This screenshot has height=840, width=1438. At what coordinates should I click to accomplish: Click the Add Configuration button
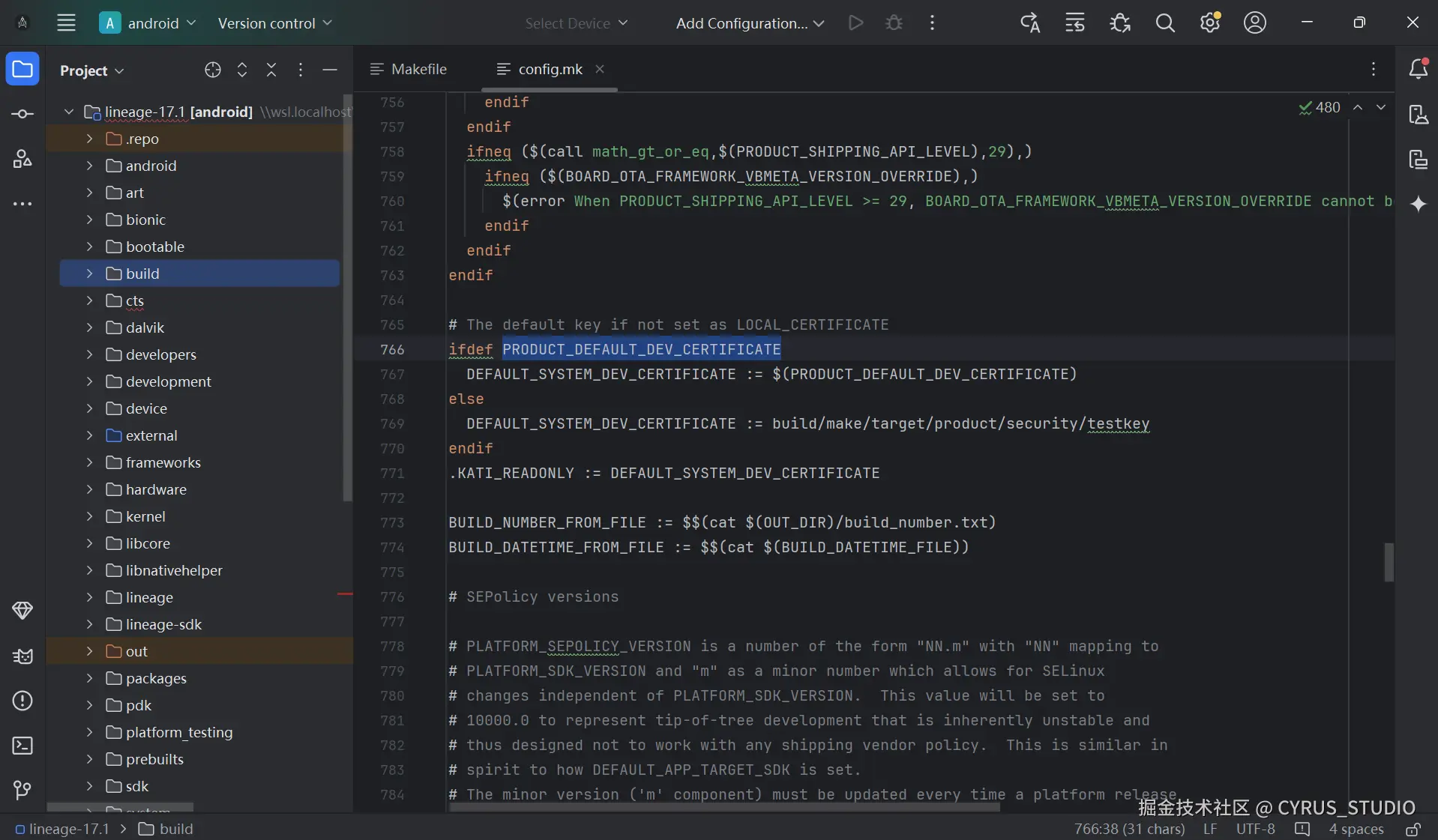coord(749,23)
